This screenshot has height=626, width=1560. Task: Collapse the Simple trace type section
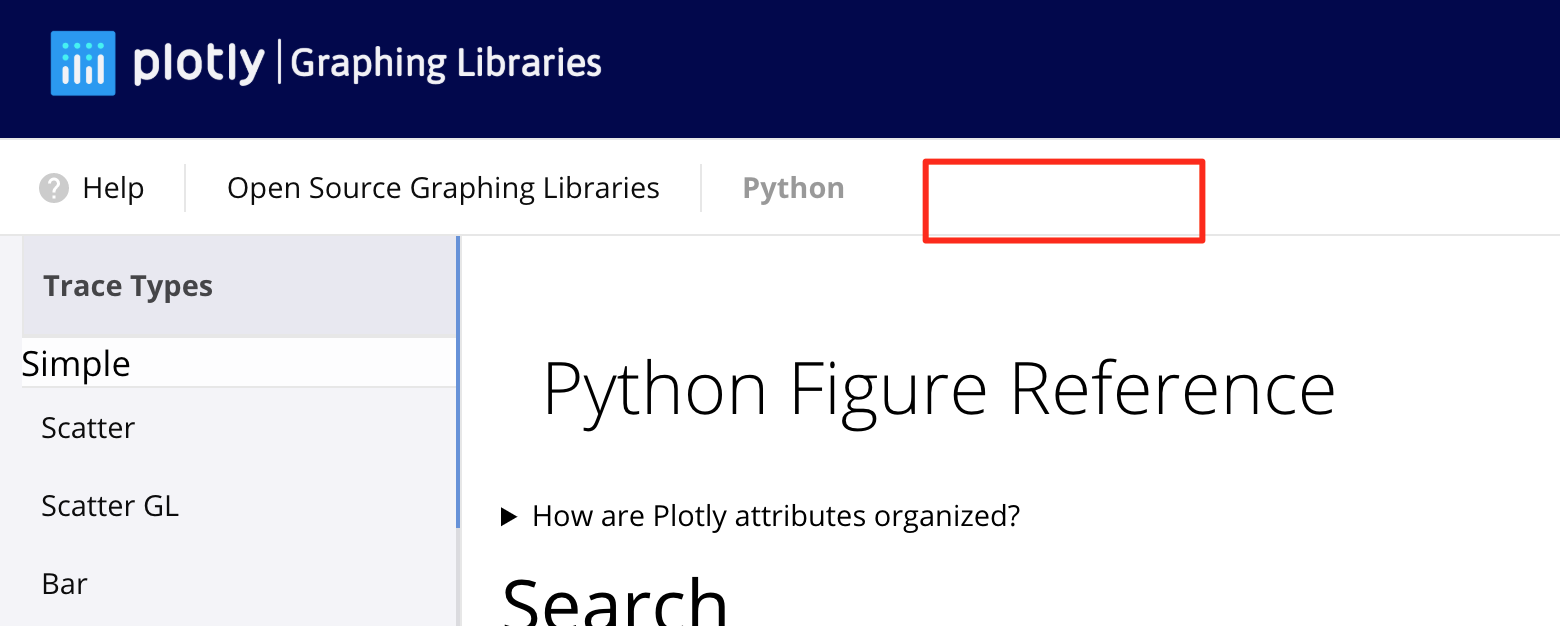click(x=76, y=364)
